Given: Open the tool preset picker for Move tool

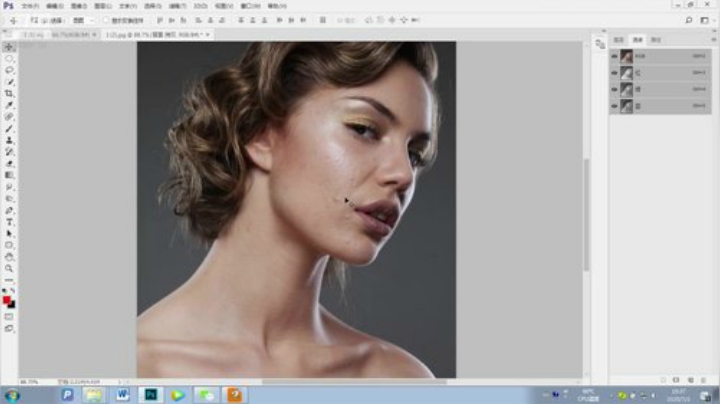Looking at the screenshot, I should tap(13, 20).
